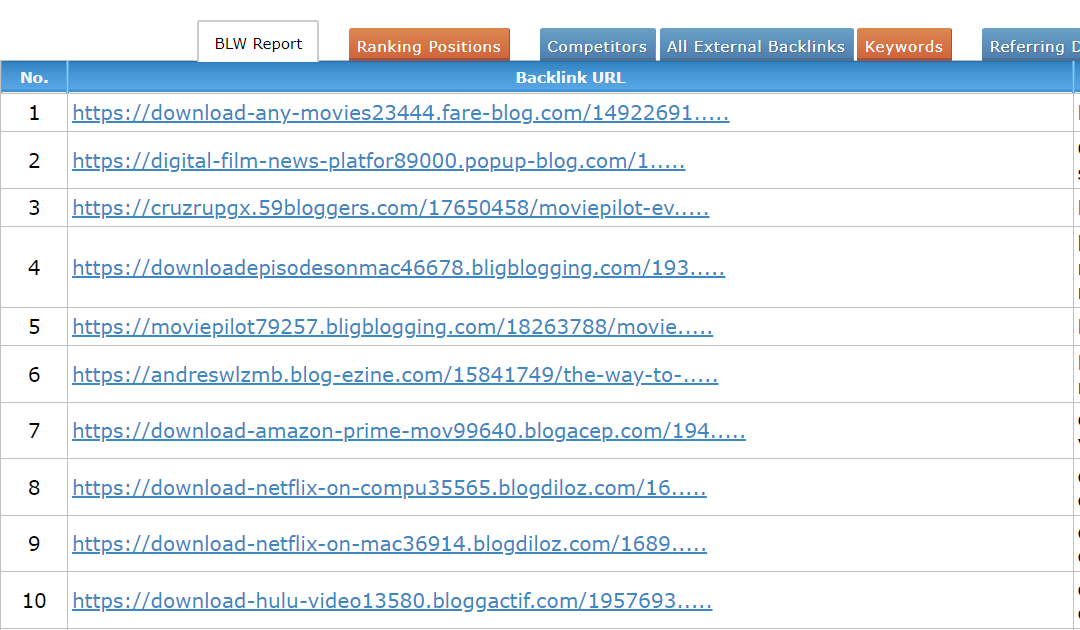Image resolution: width=1080 pixels, height=630 pixels.
Task: Click row number 9 cell
Action: point(34,544)
